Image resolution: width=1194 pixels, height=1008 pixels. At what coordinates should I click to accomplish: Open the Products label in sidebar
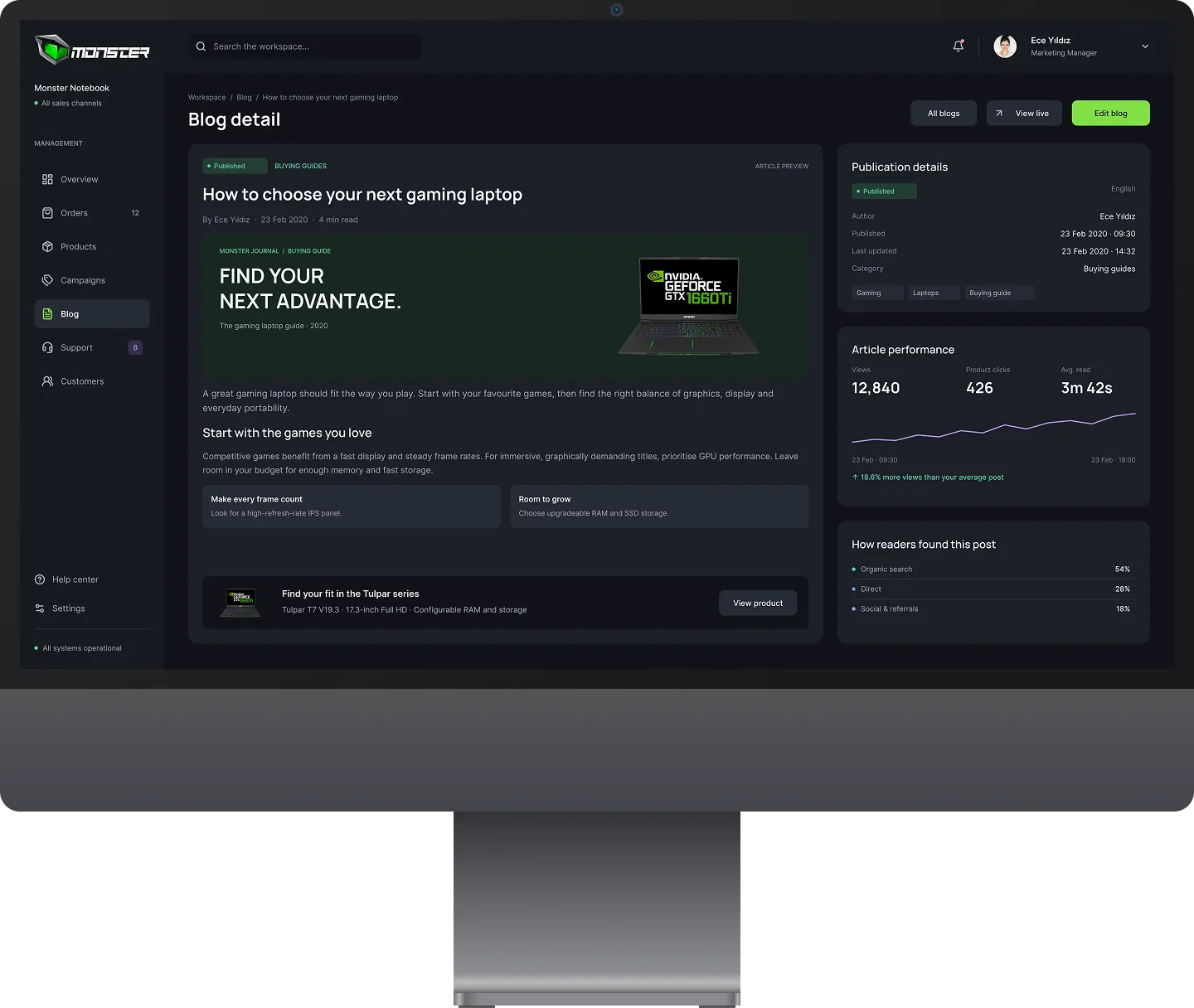coord(78,246)
